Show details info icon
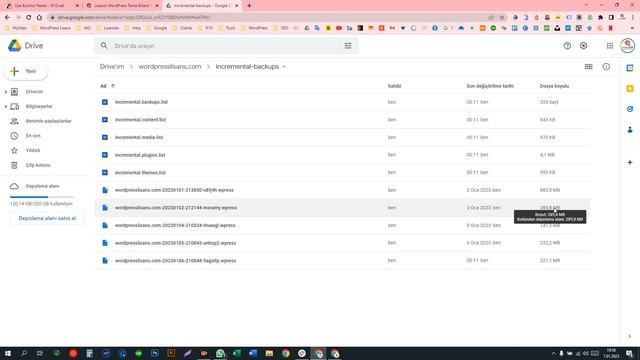Viewport: 640px width, 360px height. [606, 67]
